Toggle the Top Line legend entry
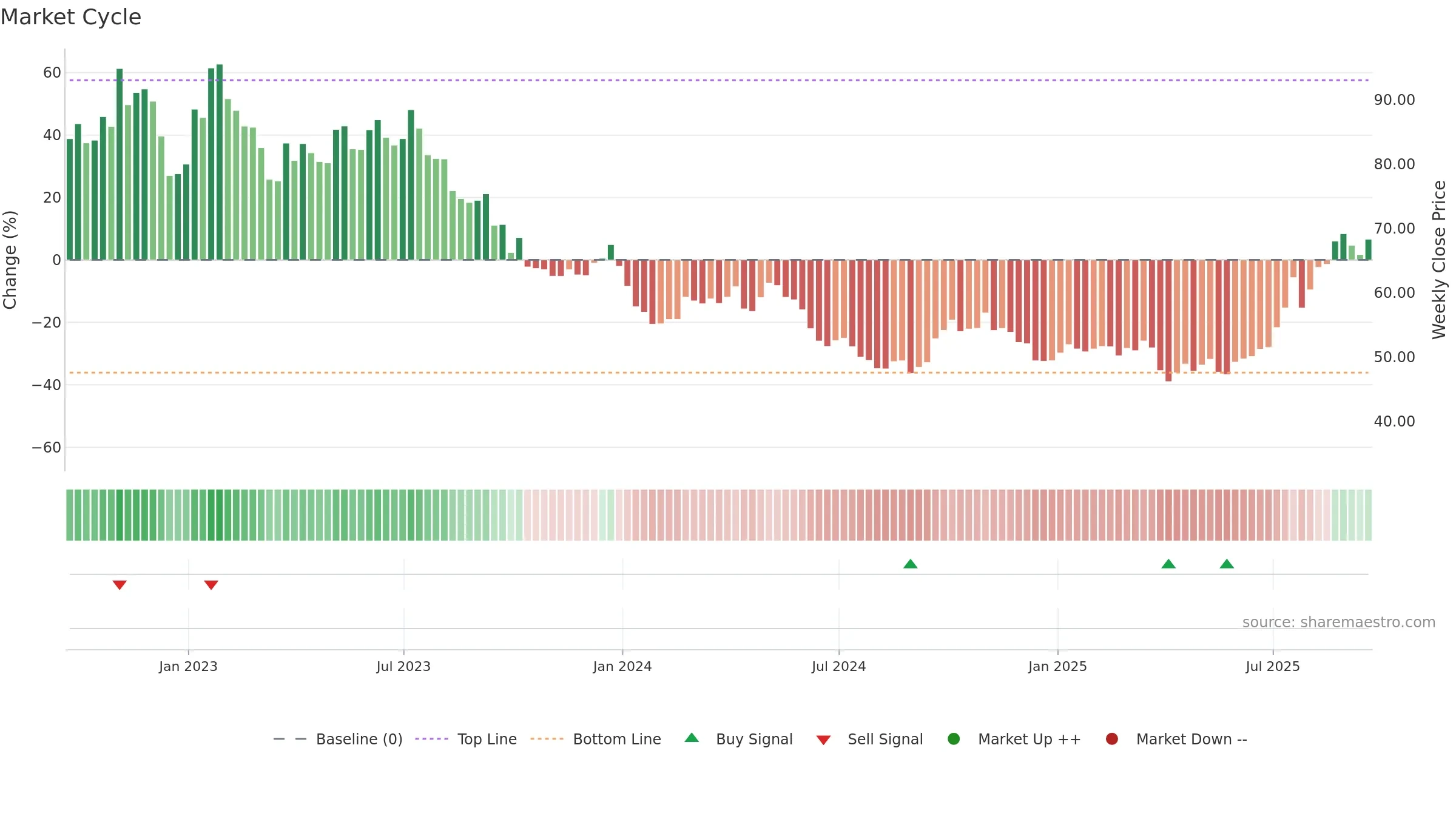 (x=466, y=739)
